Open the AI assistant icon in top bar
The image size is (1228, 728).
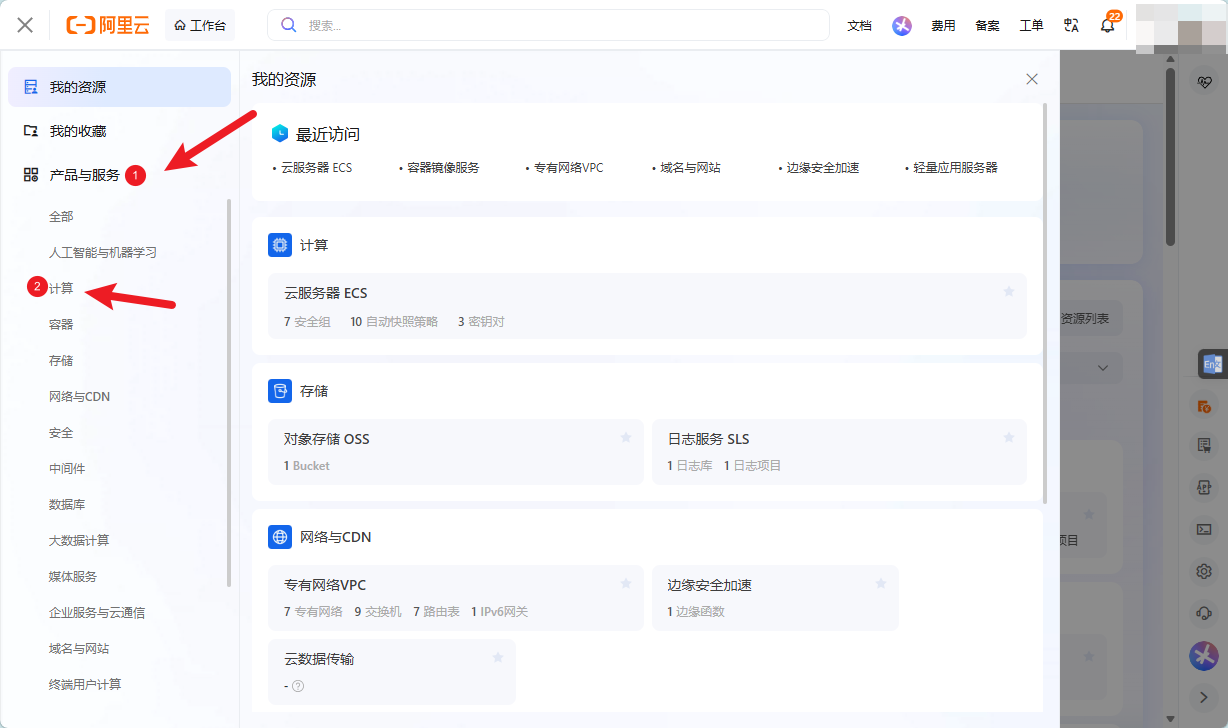tap(902, 26)
